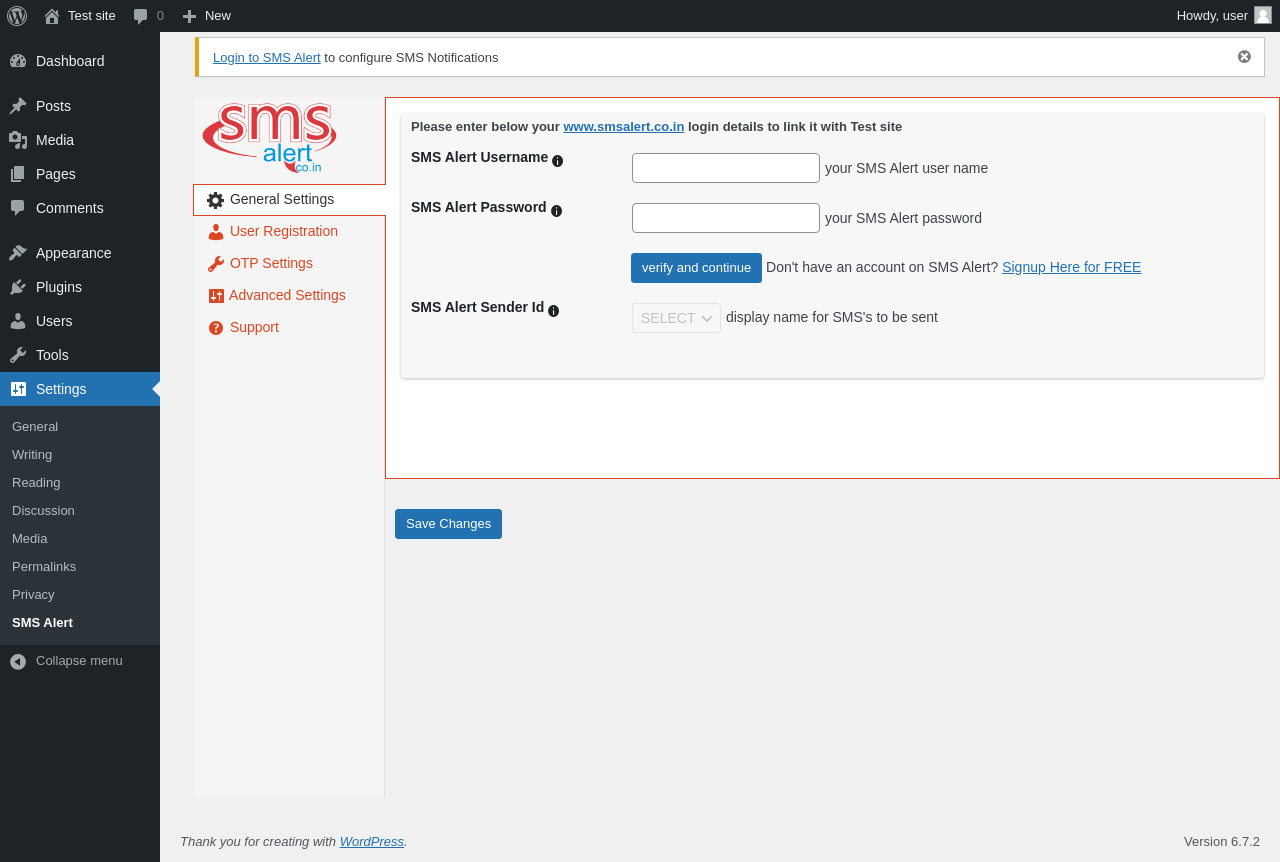Click the Media sidebar icon
Screen dimensions: 1280x862
[18, 140]
